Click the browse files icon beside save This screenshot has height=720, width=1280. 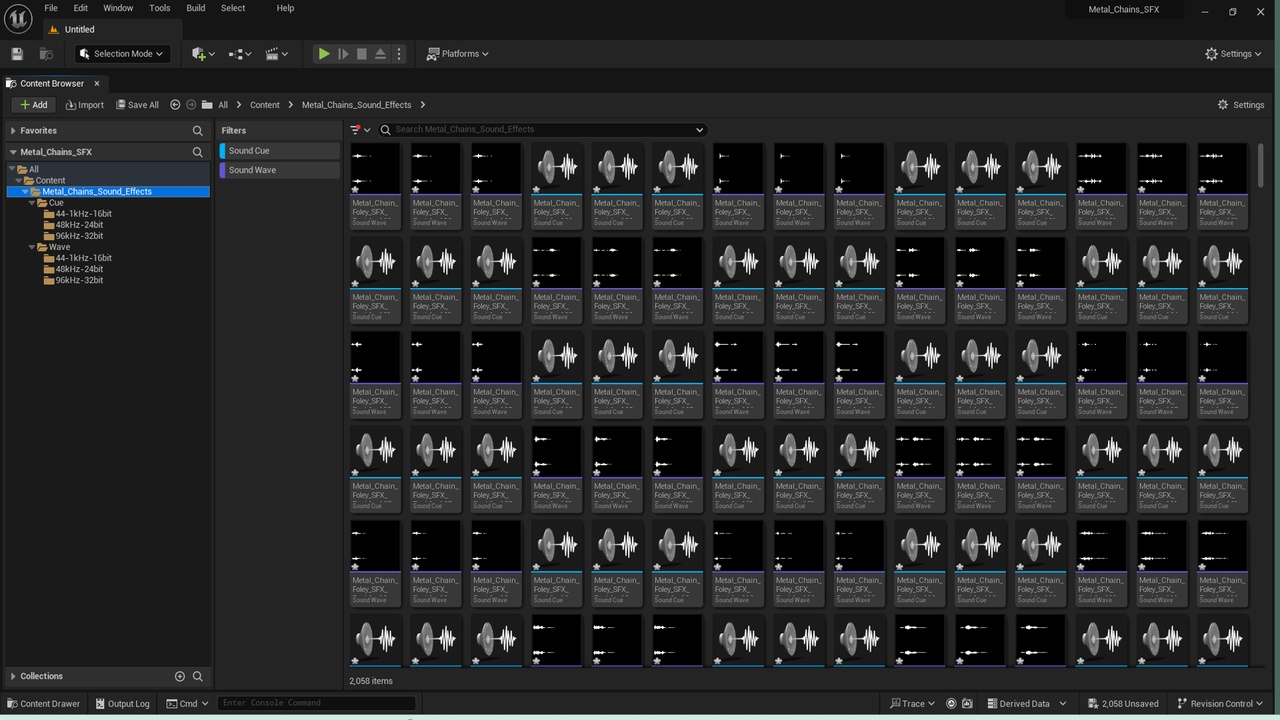click(46, 54)
